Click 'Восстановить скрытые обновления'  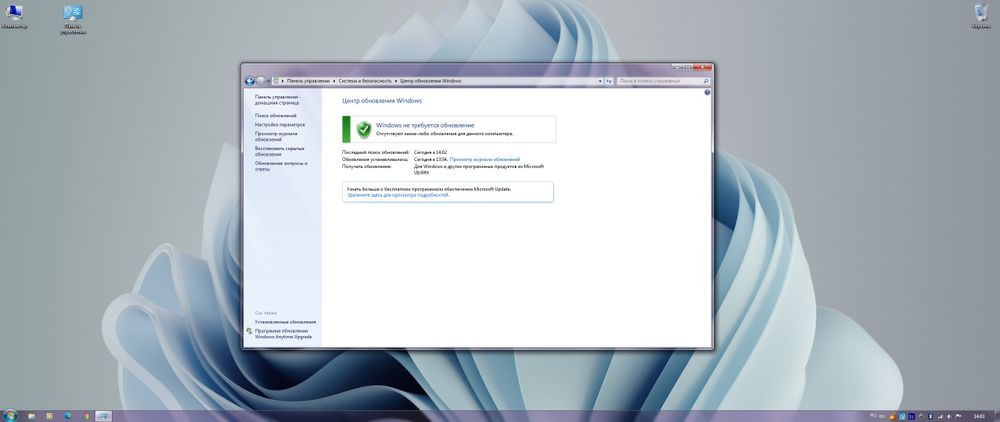(x=279, y=151)
